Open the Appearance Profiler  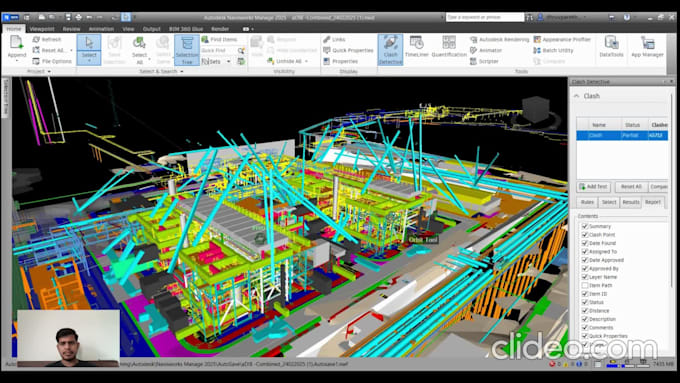click(x=562, y=39)
